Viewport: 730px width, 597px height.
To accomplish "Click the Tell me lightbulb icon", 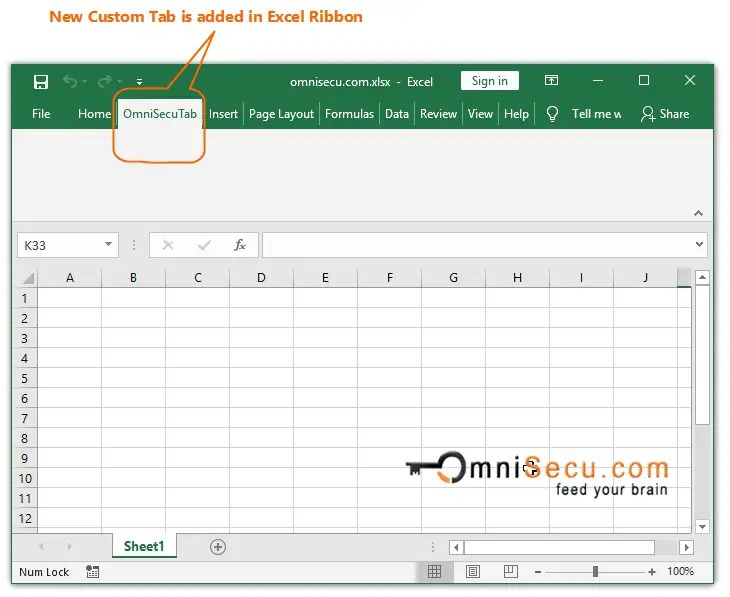I will 552,114.
